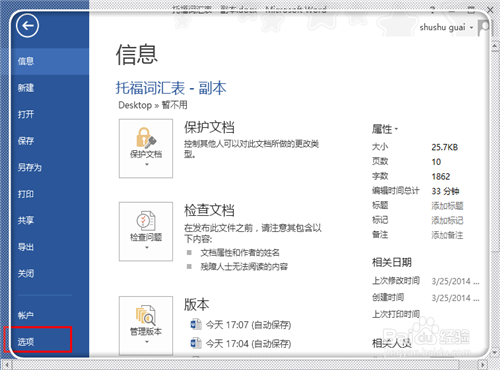The height and width of the screenshot is (370, 500).
Task: Click the 33 分钟 editing time value
Action: [x=445, y=191]
